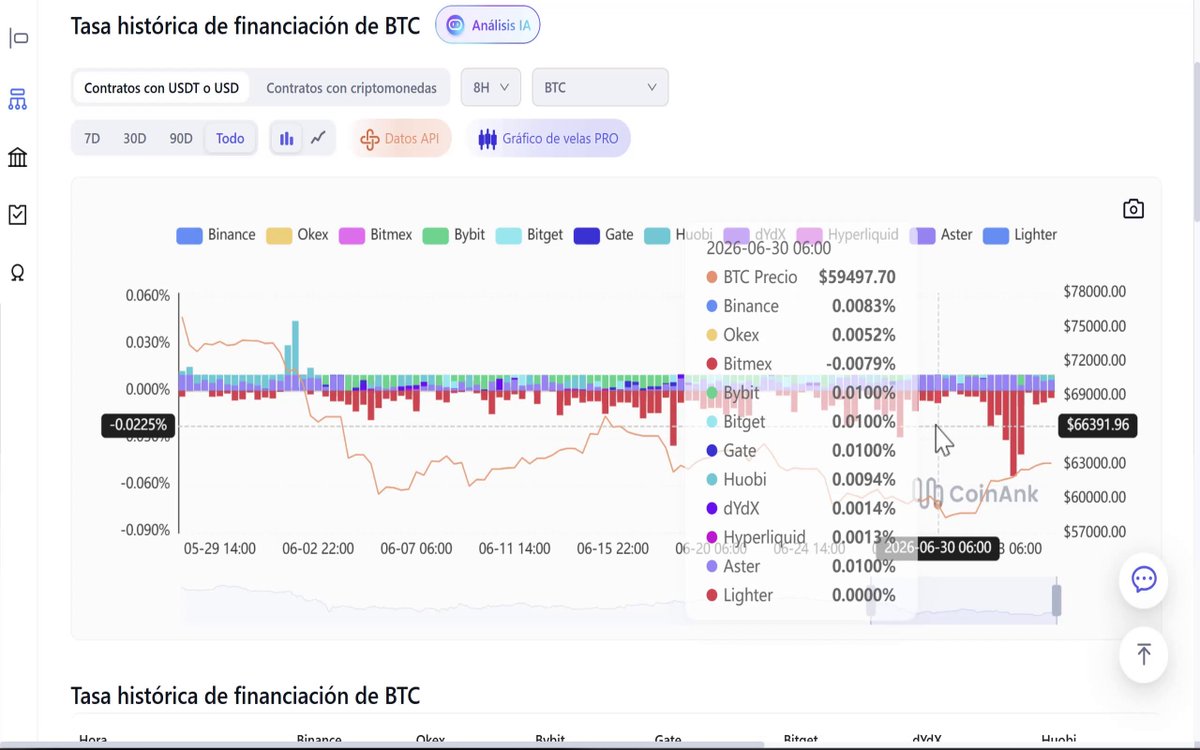1200x750 pixels.
Task: Switch to bar chart view icon
Action: click(287, 138)
